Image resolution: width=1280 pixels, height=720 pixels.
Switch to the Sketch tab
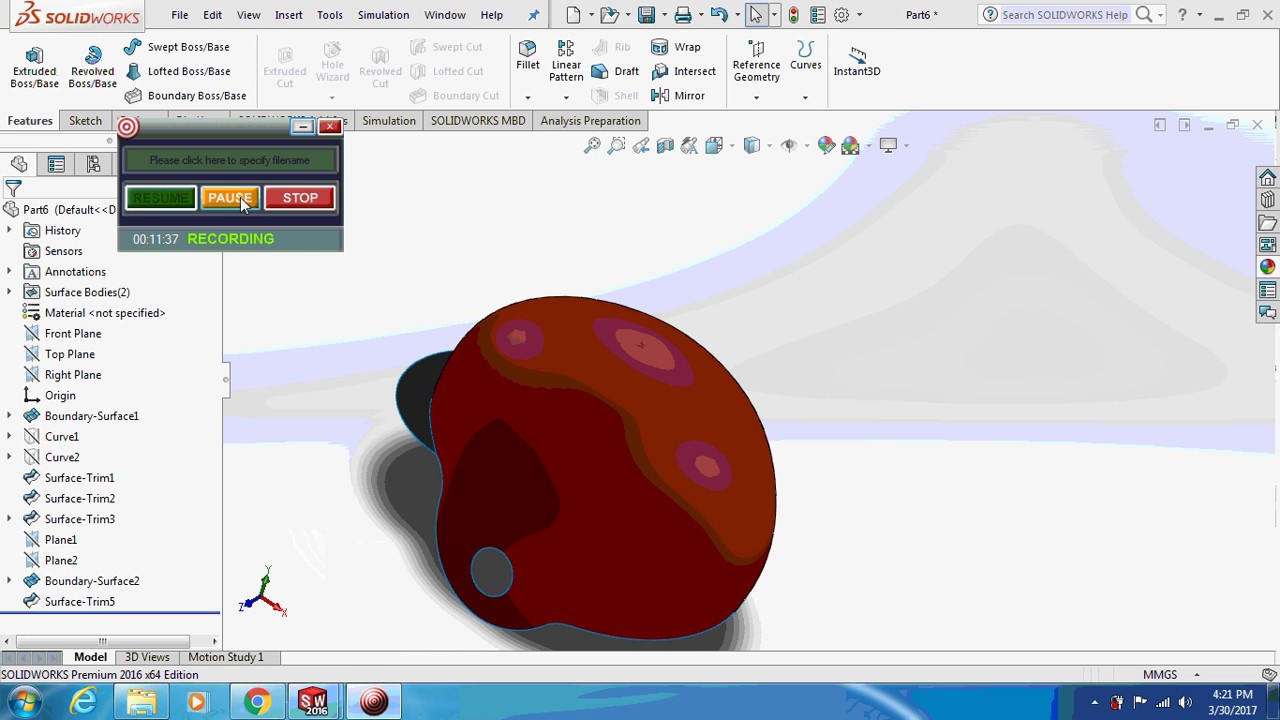click(x=85, y=121)
